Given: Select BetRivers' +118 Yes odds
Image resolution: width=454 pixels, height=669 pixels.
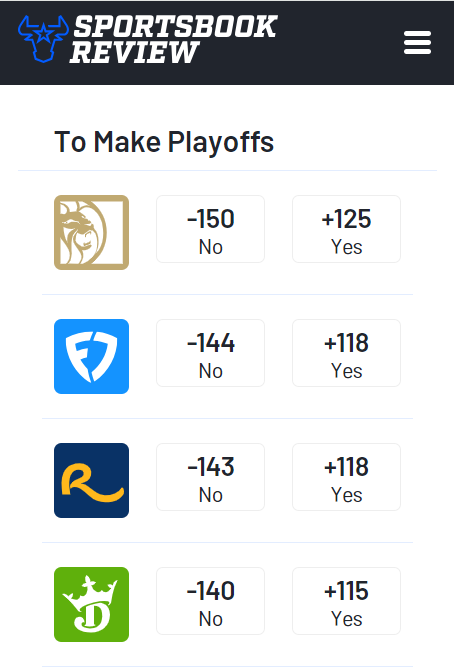Looking at the screenshot, I should [346, 477].
